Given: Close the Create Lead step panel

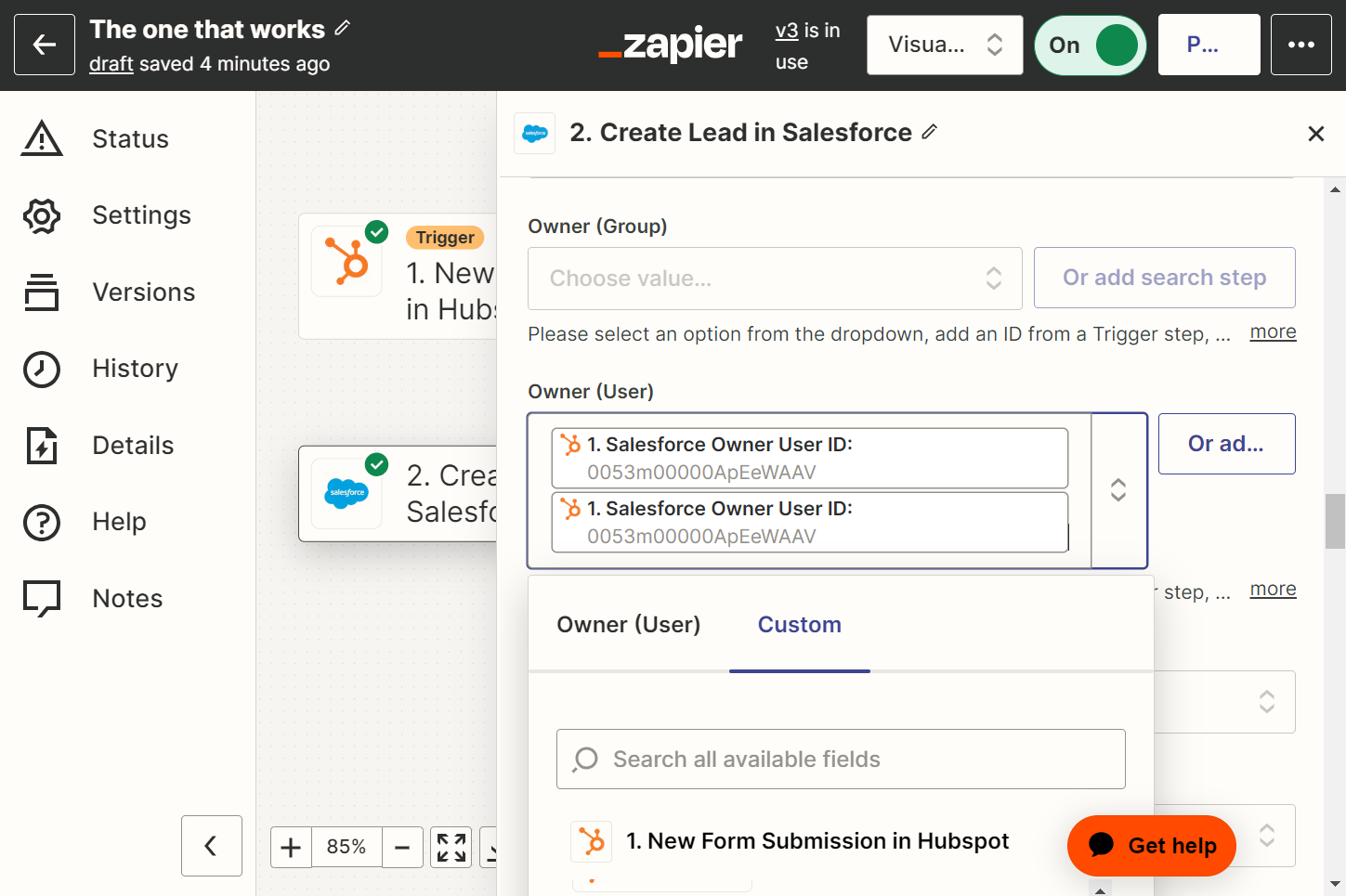Looking at the screenshot, I should 1315,134.
